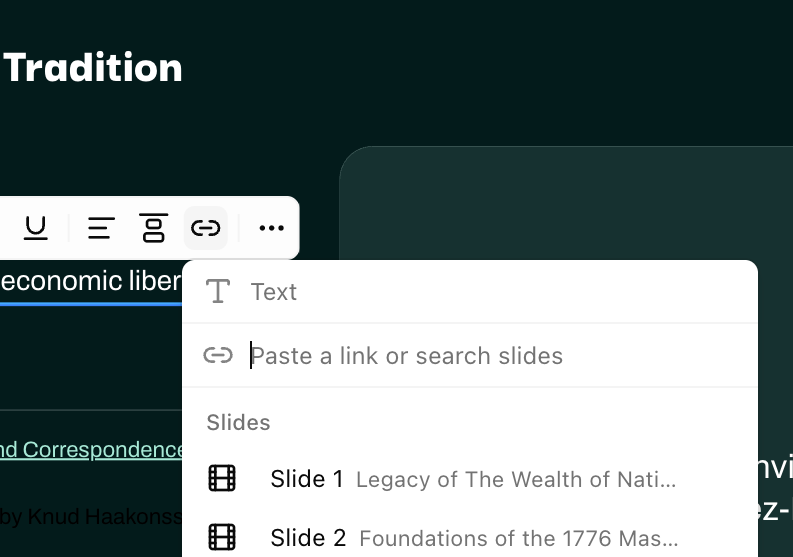
Task: Click the selected "economic liber" text
Action: 91,281
